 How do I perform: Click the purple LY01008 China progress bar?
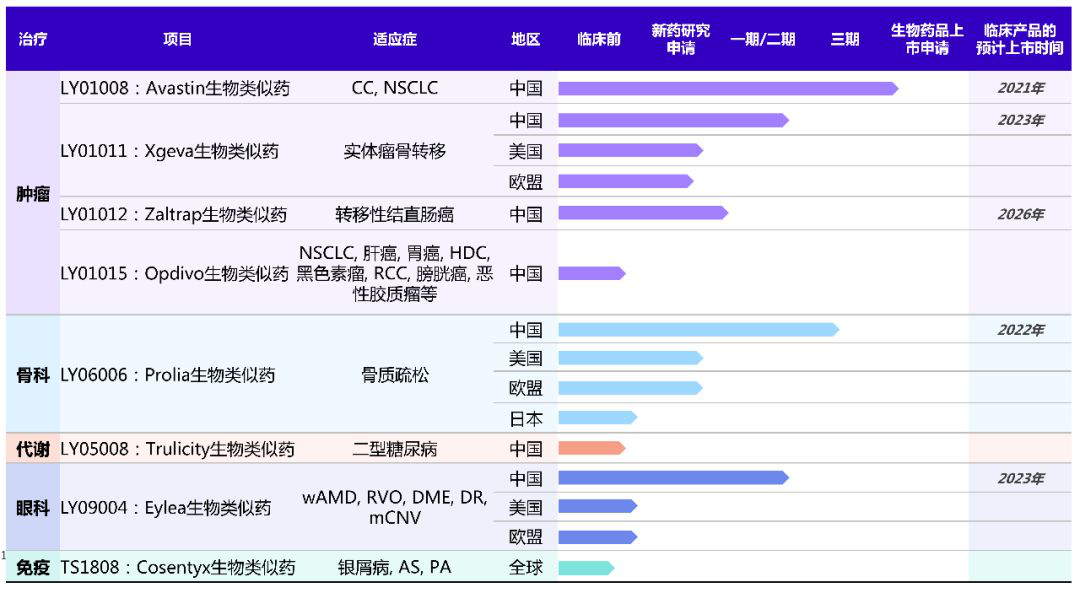coord(728,88)
